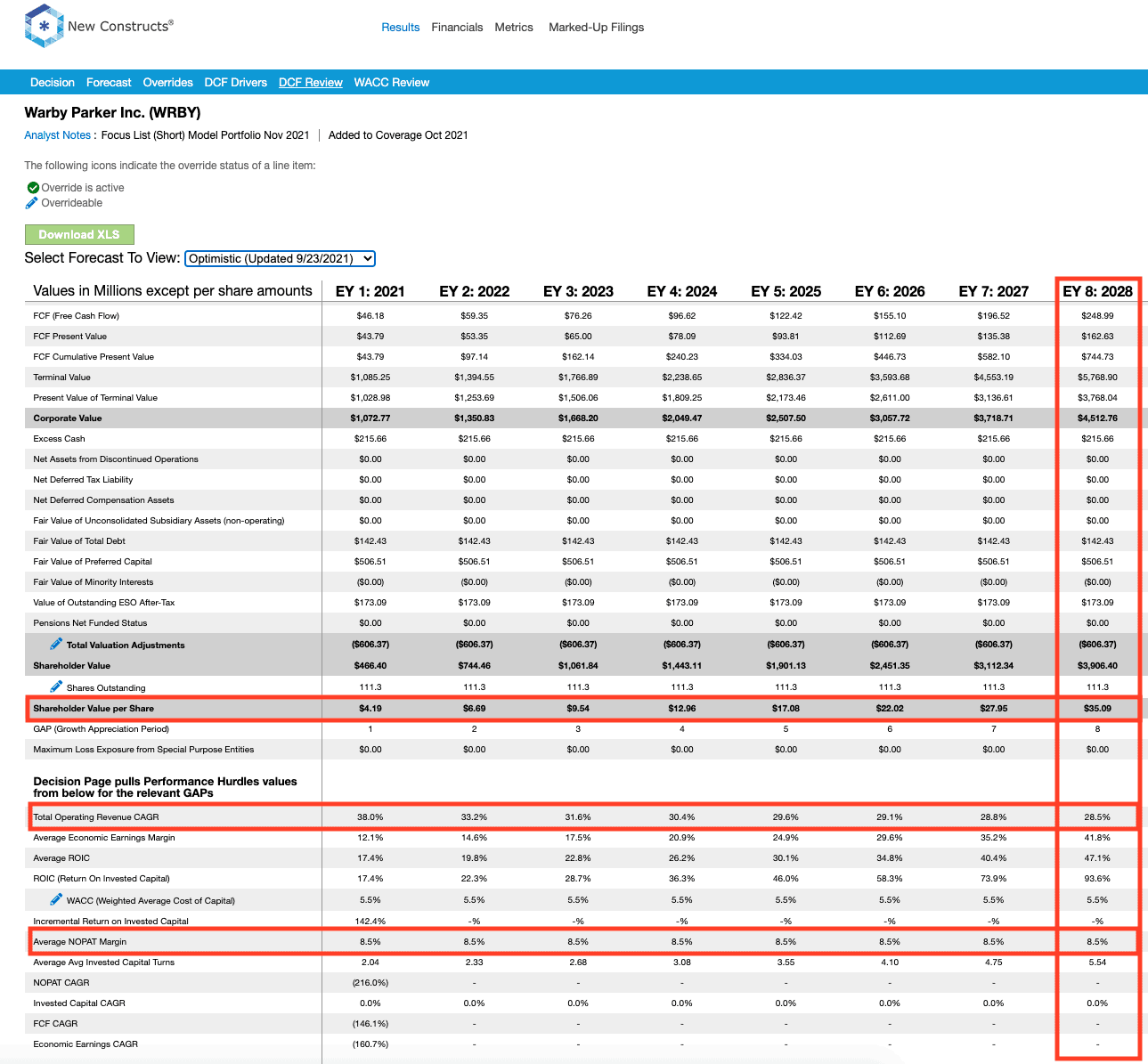Viewport: 1148px width, 1064px height.
Task: Click the pencil icon for Total Valuation Adjustments
Action: [56, 644]
